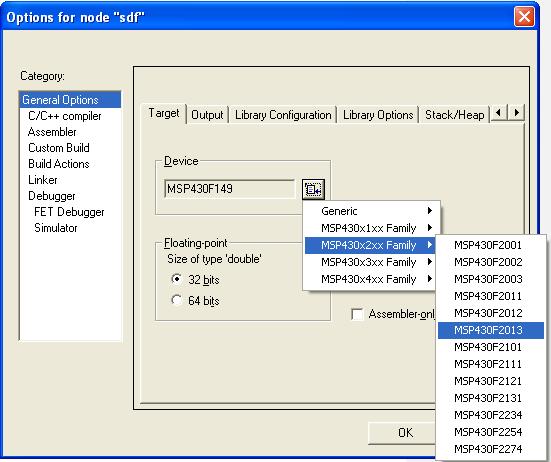Switch to the Target tab
Screen dimensions: 551x462
point(164,113)
